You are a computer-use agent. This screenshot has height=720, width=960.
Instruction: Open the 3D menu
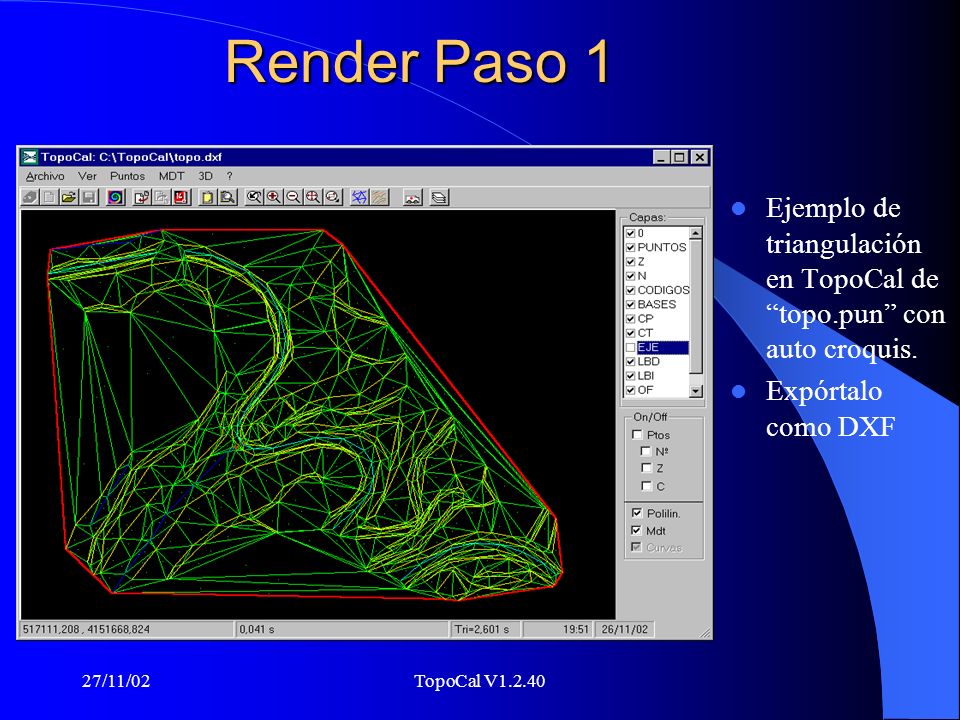coord(205,176)
